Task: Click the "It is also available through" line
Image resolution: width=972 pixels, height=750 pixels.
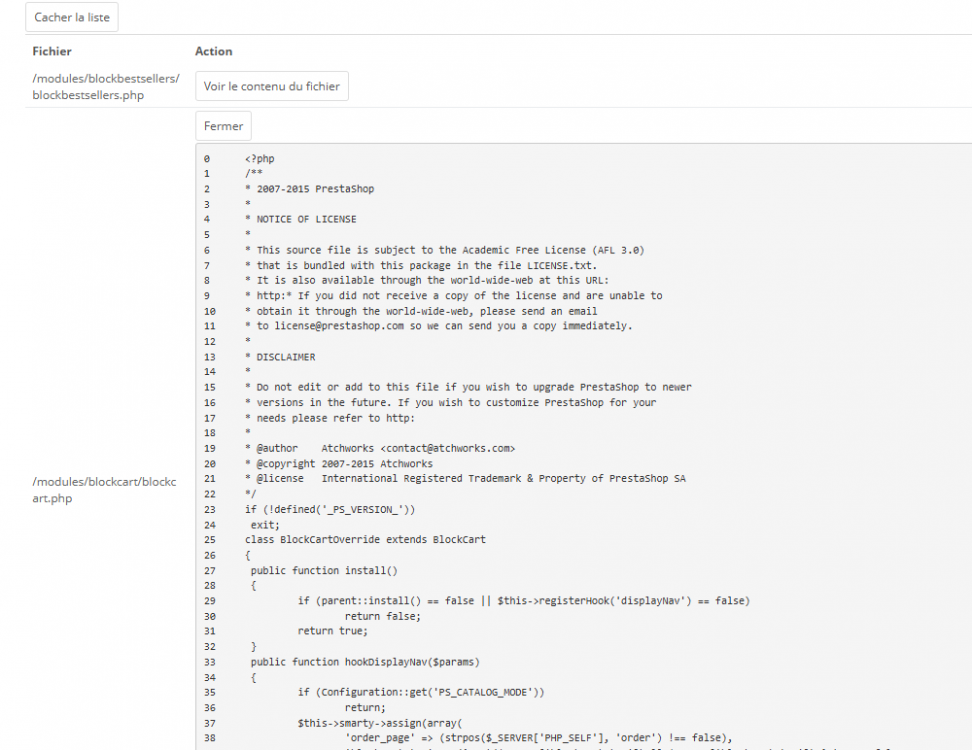Action: 427,280
